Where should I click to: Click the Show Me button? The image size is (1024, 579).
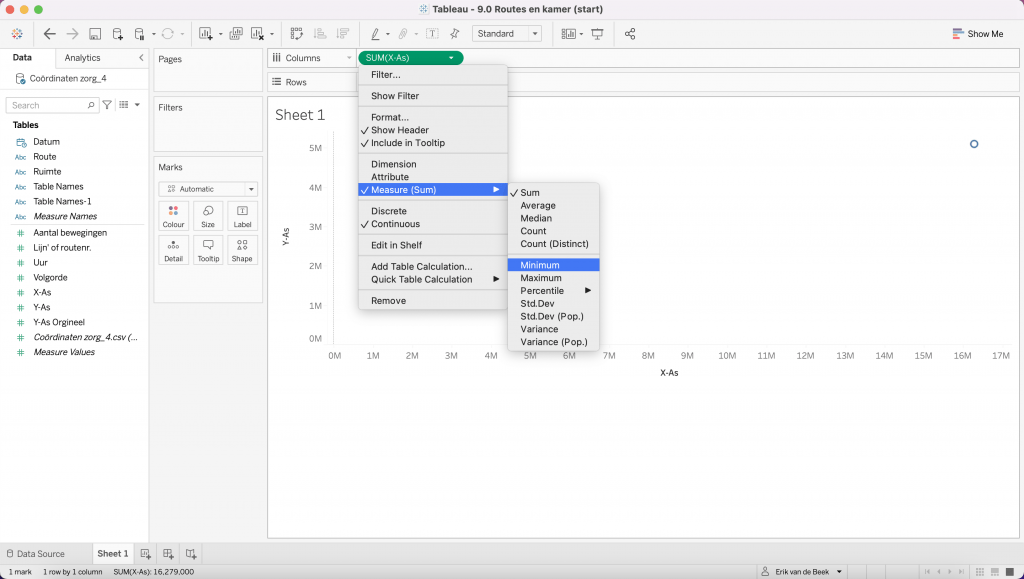coord(977,34)
